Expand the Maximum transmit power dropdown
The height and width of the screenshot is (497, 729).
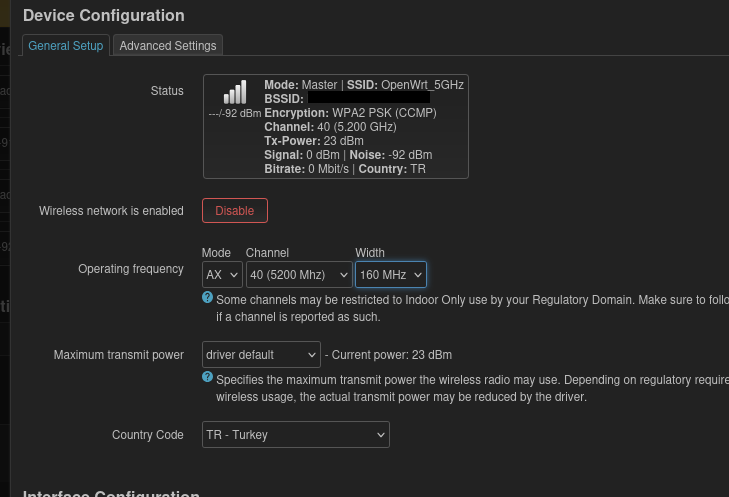[261, 355]
